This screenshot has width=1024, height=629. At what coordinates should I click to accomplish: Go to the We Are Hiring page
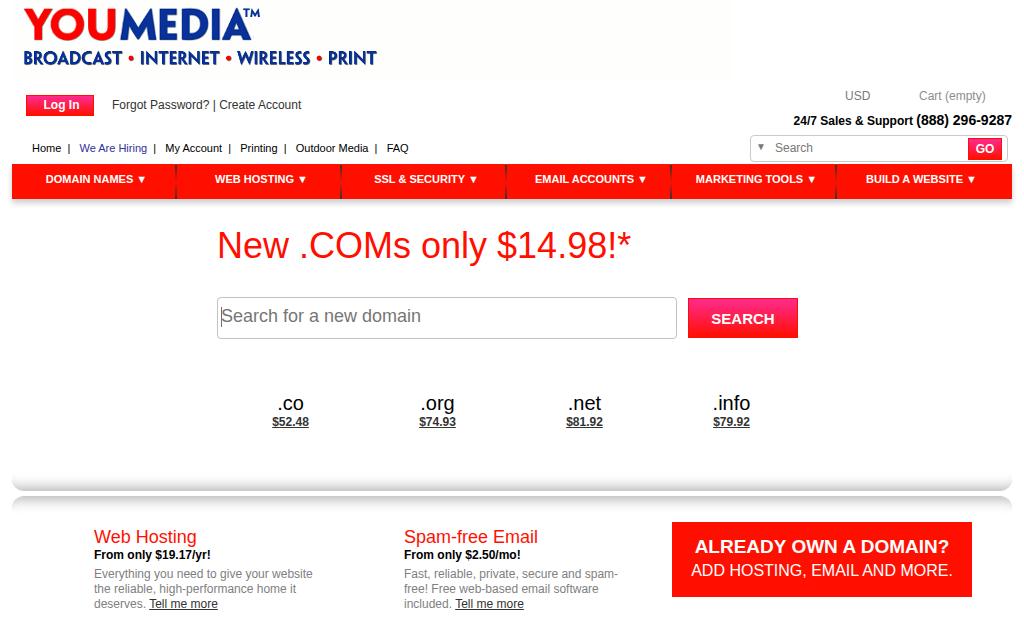click(113, 148)
